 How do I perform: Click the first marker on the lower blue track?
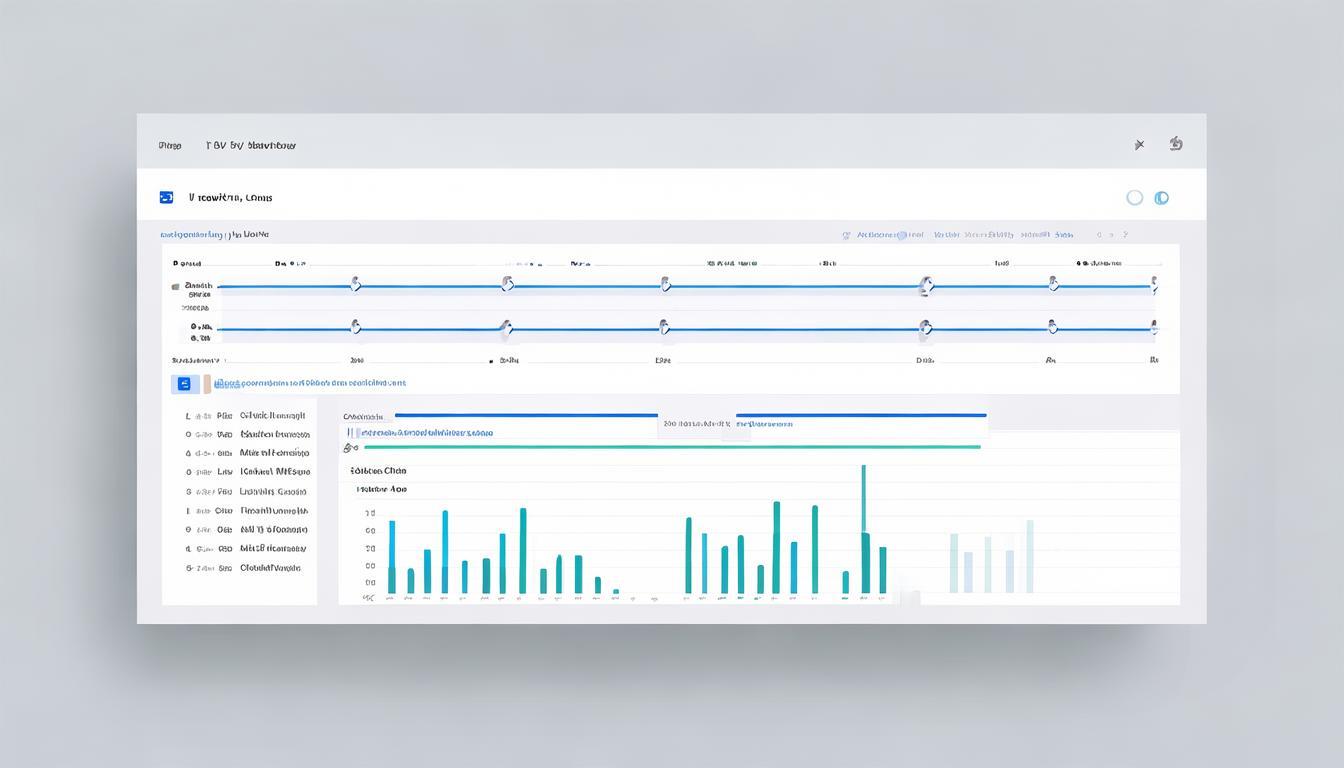tap(354, 327)
